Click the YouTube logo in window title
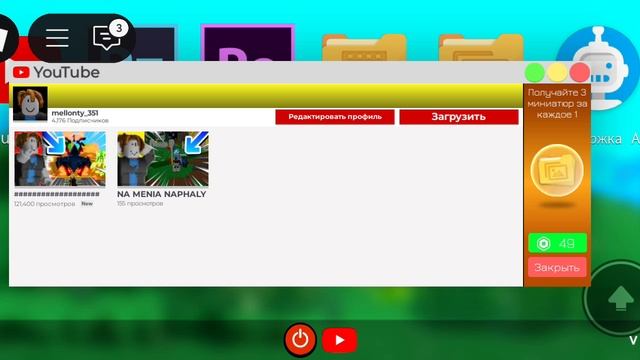The width and height of the screenshot is (640, 360). (x=56, y=73)
